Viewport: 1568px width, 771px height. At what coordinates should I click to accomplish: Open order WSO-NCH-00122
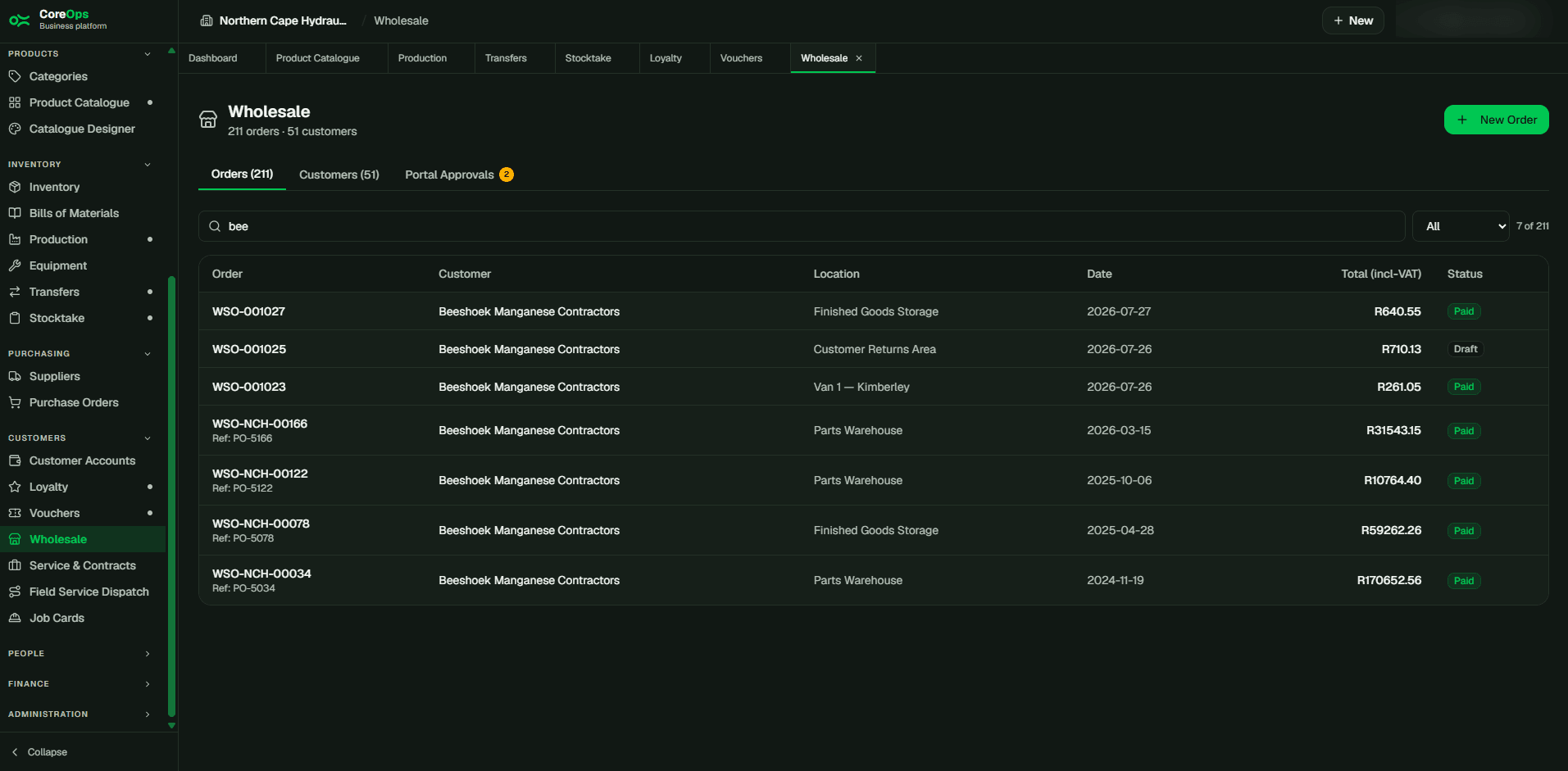point(260,474)
